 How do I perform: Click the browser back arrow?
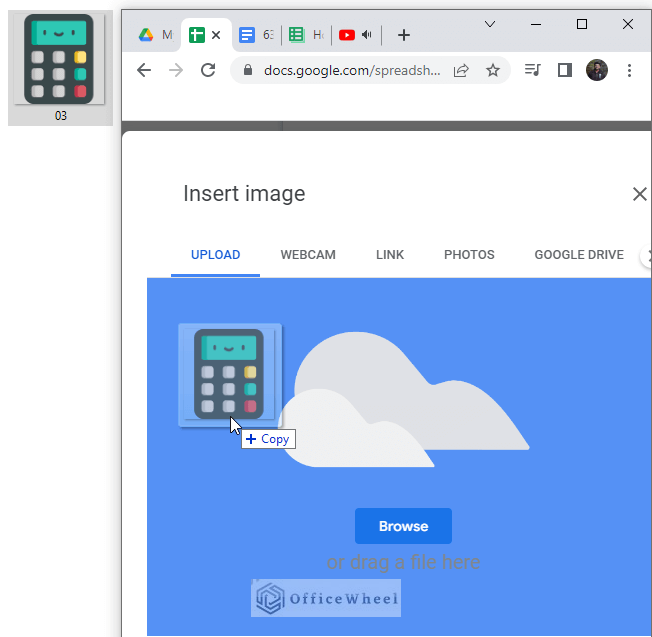144,70
